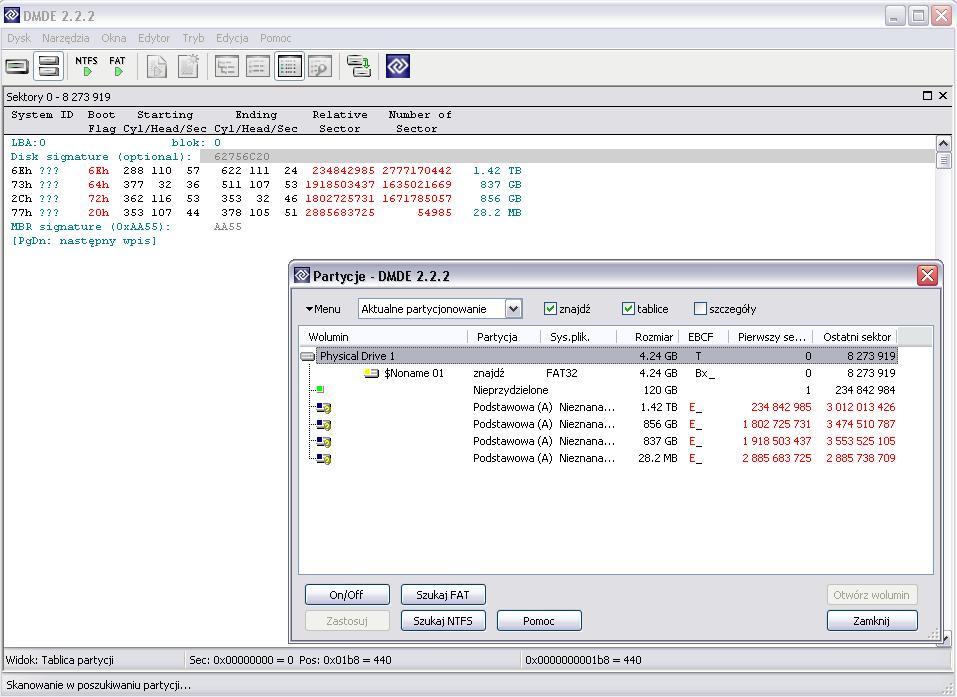Screen dimensions: 957x697
Task: Select the NTFS quick scan icon
Action: [87, 66]
